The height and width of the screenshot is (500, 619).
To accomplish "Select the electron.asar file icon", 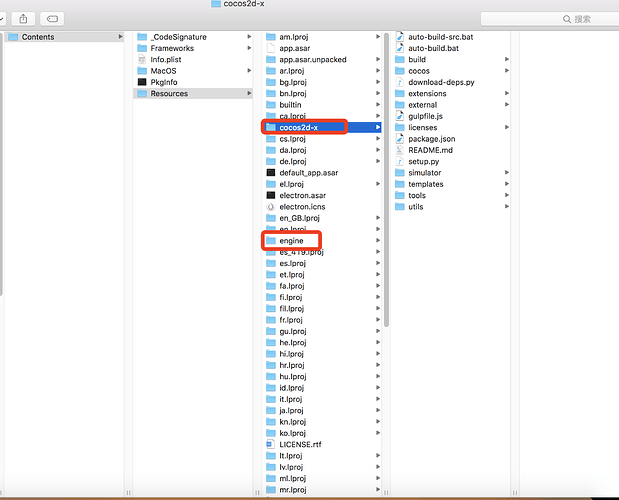I will [271, 195].
